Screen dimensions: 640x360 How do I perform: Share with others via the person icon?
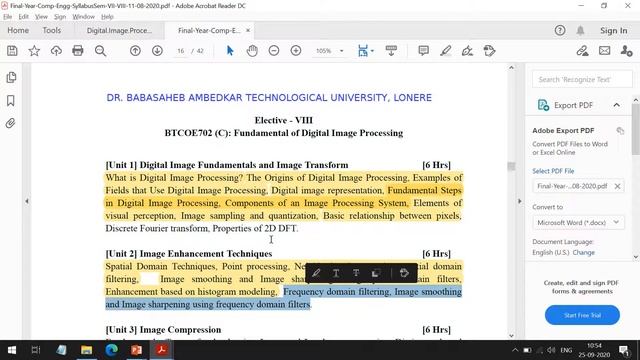[626, 51]
